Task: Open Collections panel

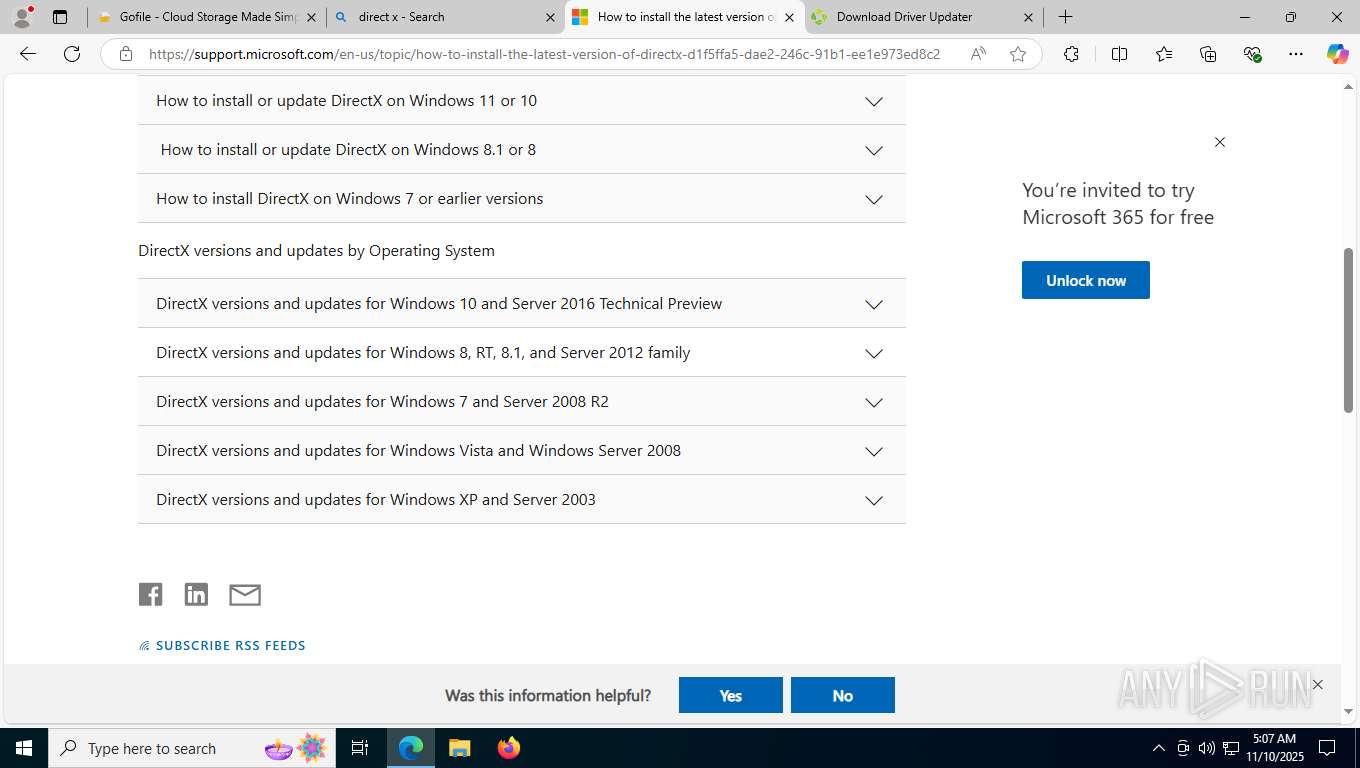Action: [x=1208, y=54]
